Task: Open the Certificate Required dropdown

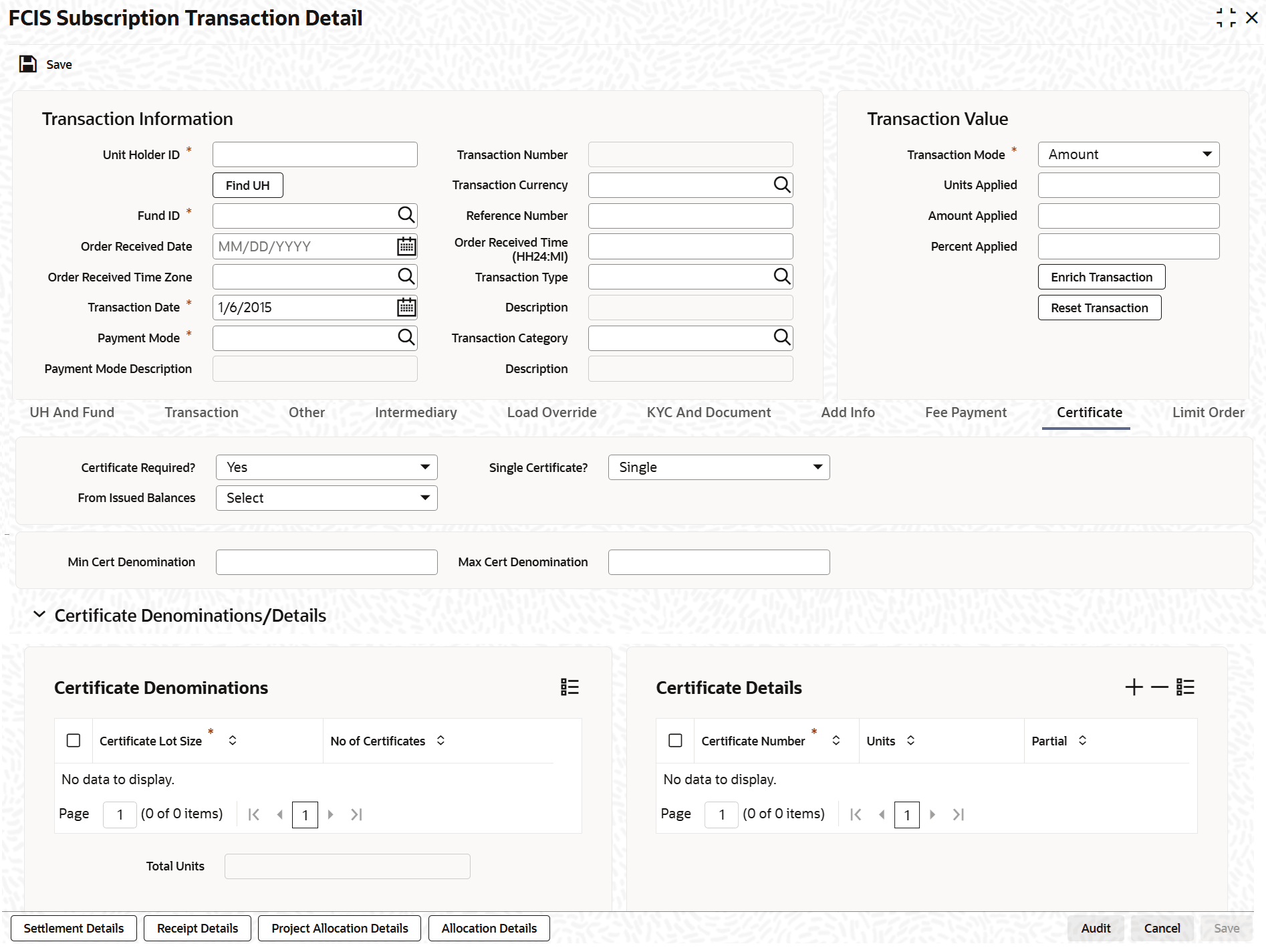Action: pos(326,467)
